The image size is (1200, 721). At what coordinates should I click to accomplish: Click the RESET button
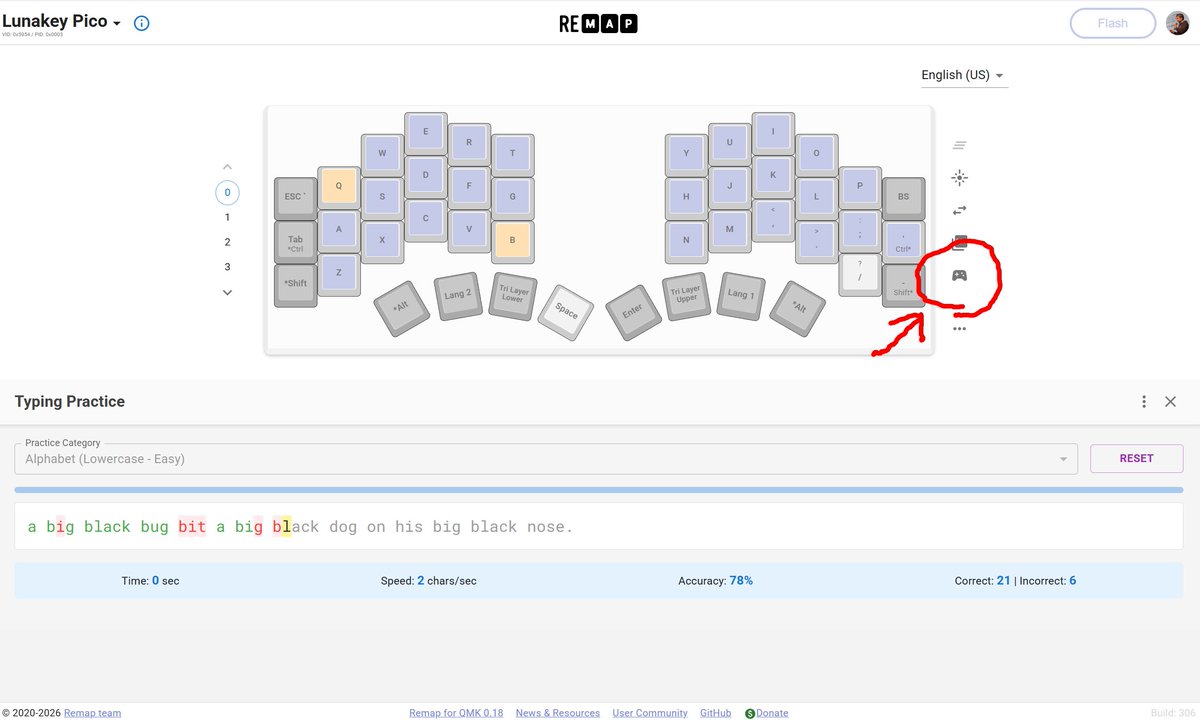click(x=1136, y=458)
